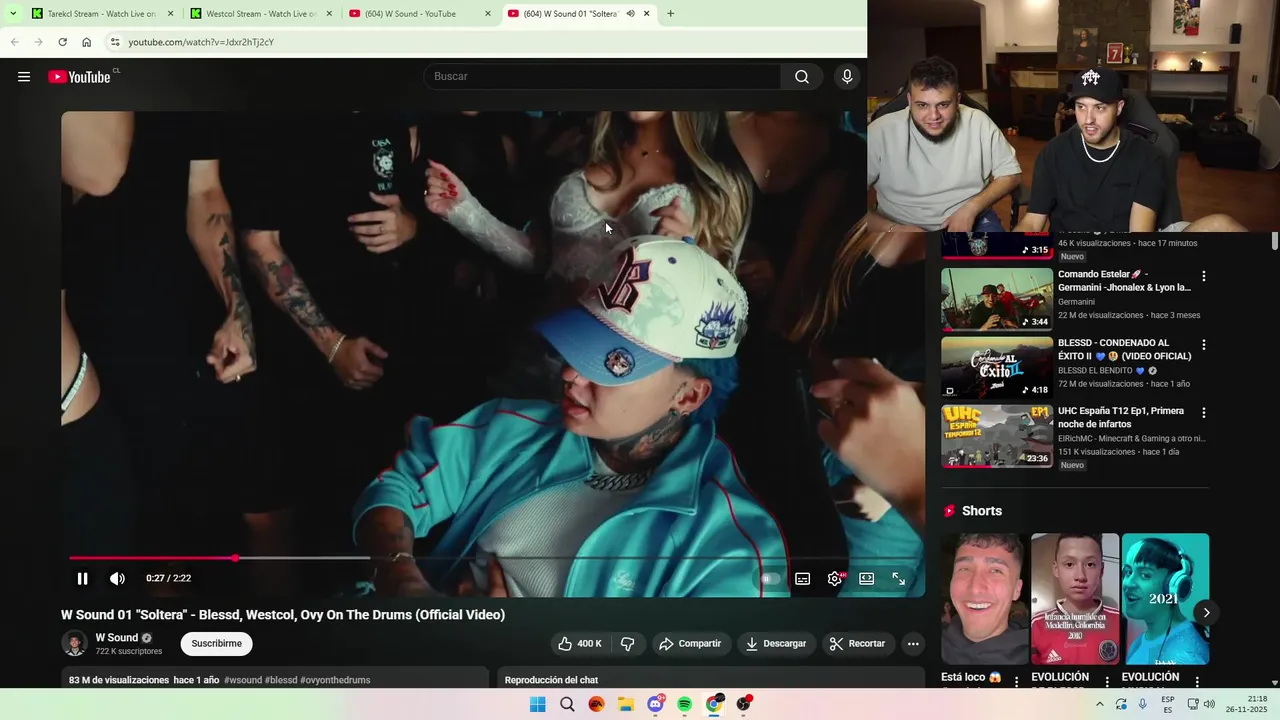Open a new browser tab

(x=670, y=14)
